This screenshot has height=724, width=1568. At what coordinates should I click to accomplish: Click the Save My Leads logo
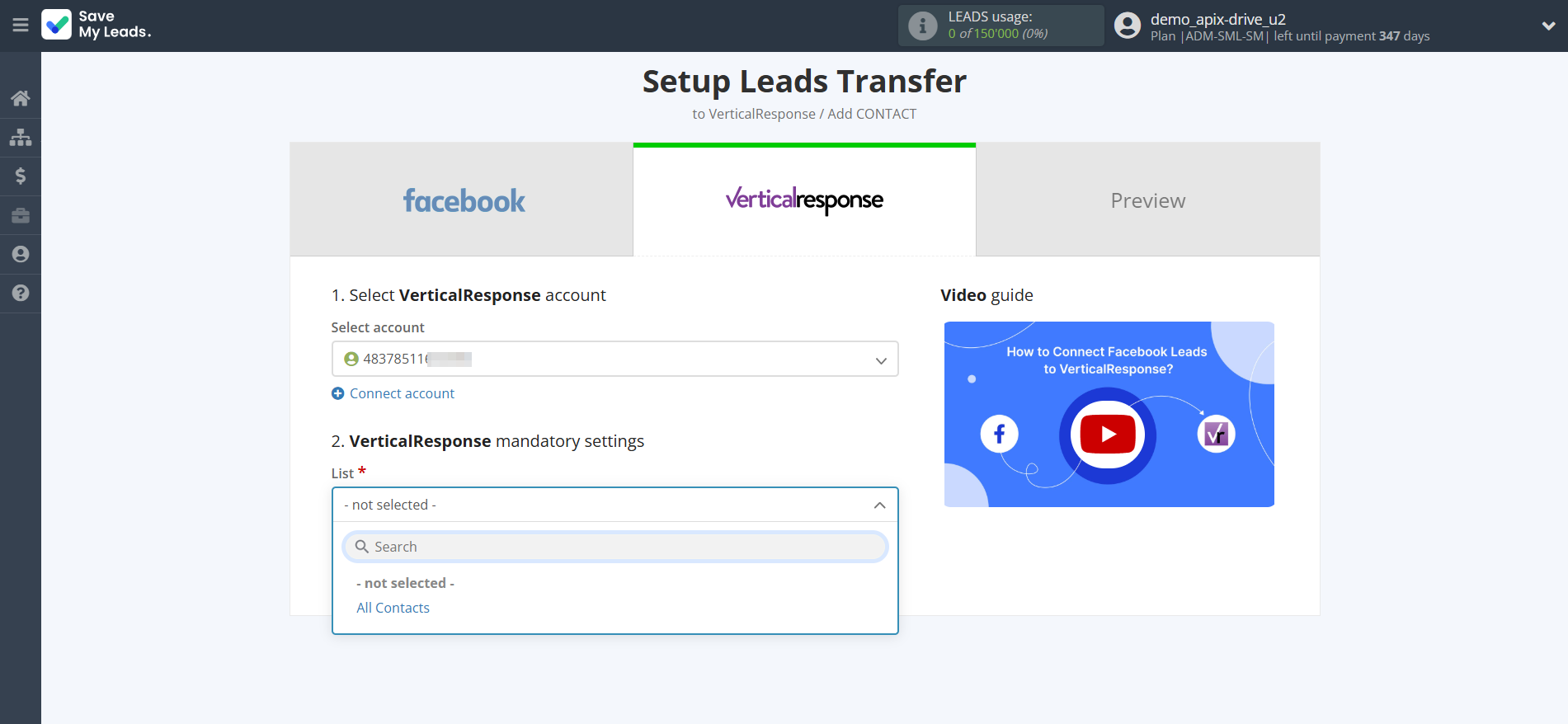(x=97, y=25)
